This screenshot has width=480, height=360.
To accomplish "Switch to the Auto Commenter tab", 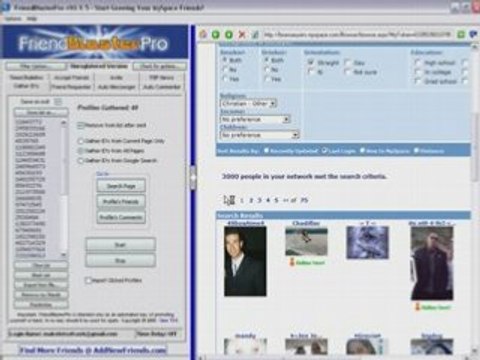I will click(162, 87).
